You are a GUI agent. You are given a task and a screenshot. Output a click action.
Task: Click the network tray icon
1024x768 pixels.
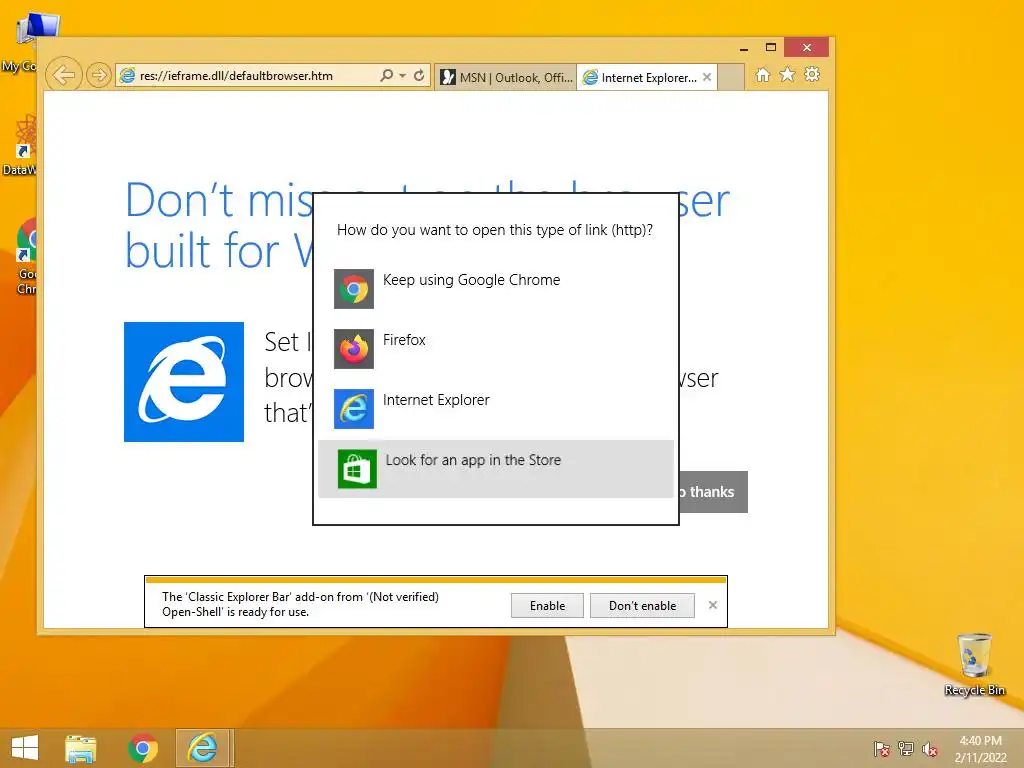[906, 749]
